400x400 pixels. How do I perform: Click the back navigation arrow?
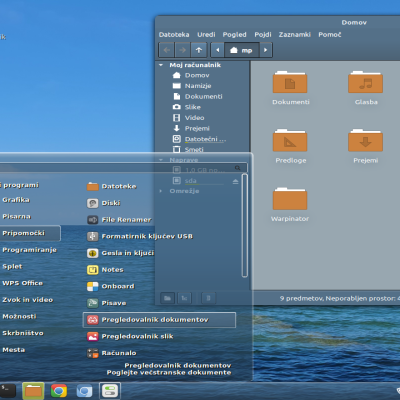[x=167, y=50]
